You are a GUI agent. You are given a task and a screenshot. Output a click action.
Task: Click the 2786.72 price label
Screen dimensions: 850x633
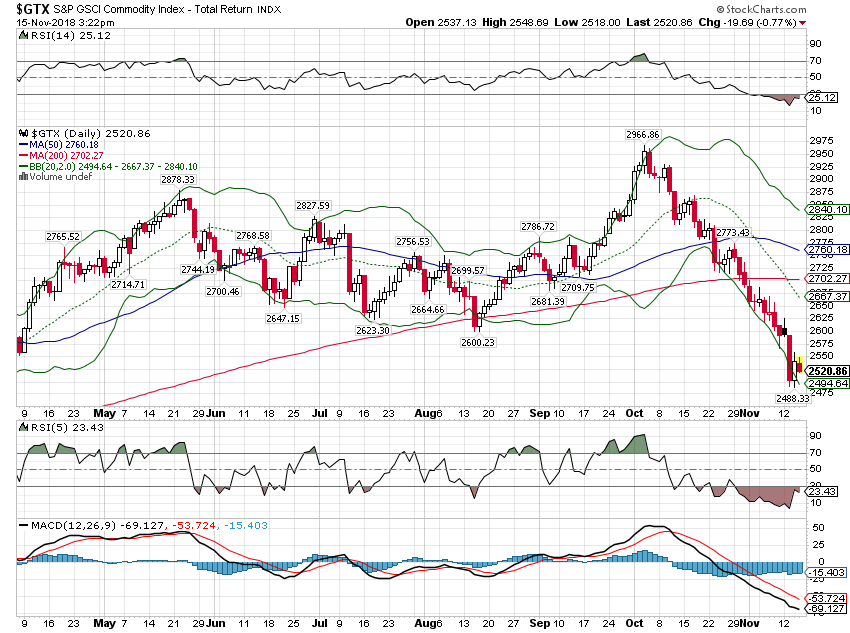click(x=538, y=226)
